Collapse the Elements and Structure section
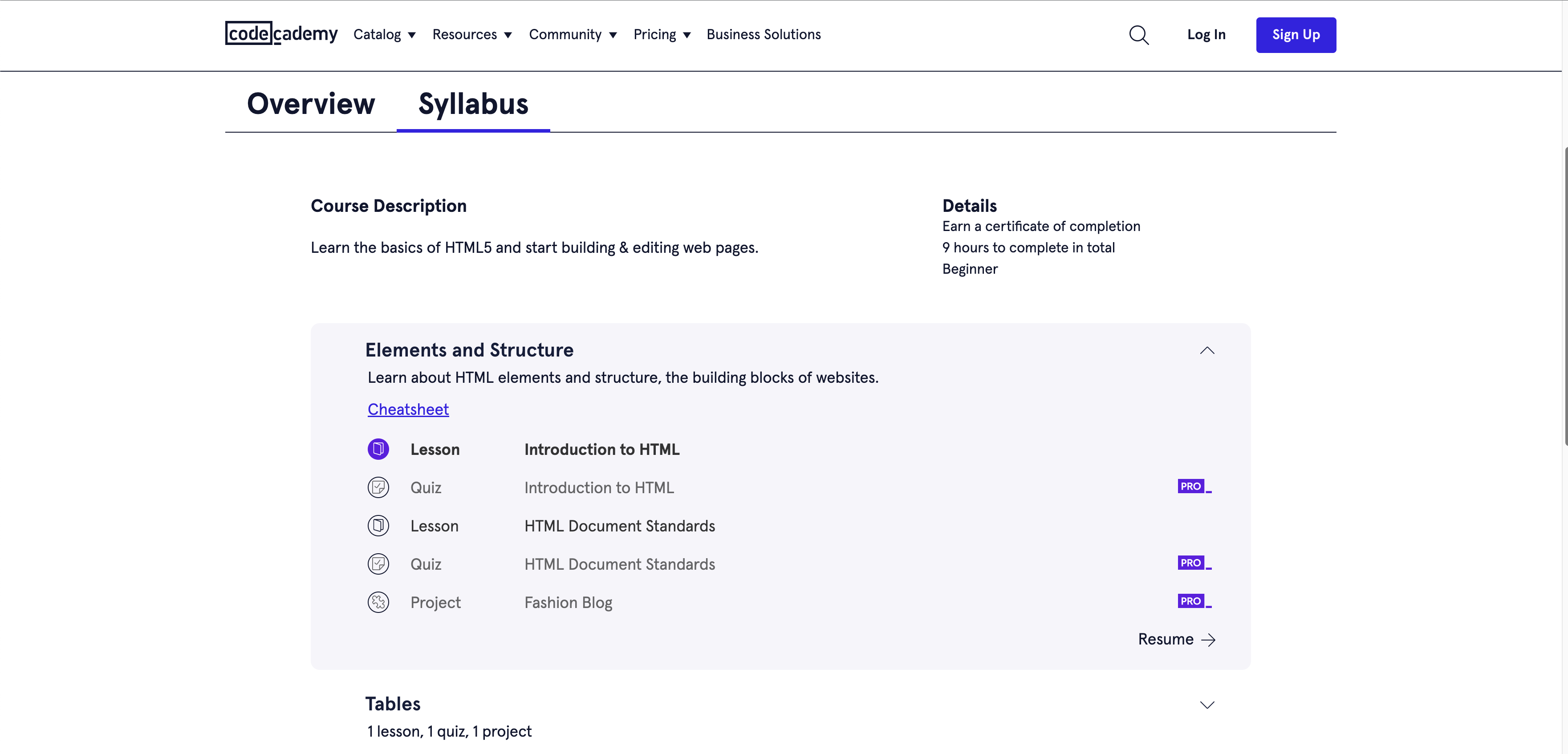This screenshot has height=754, width=1568. 1206,351
